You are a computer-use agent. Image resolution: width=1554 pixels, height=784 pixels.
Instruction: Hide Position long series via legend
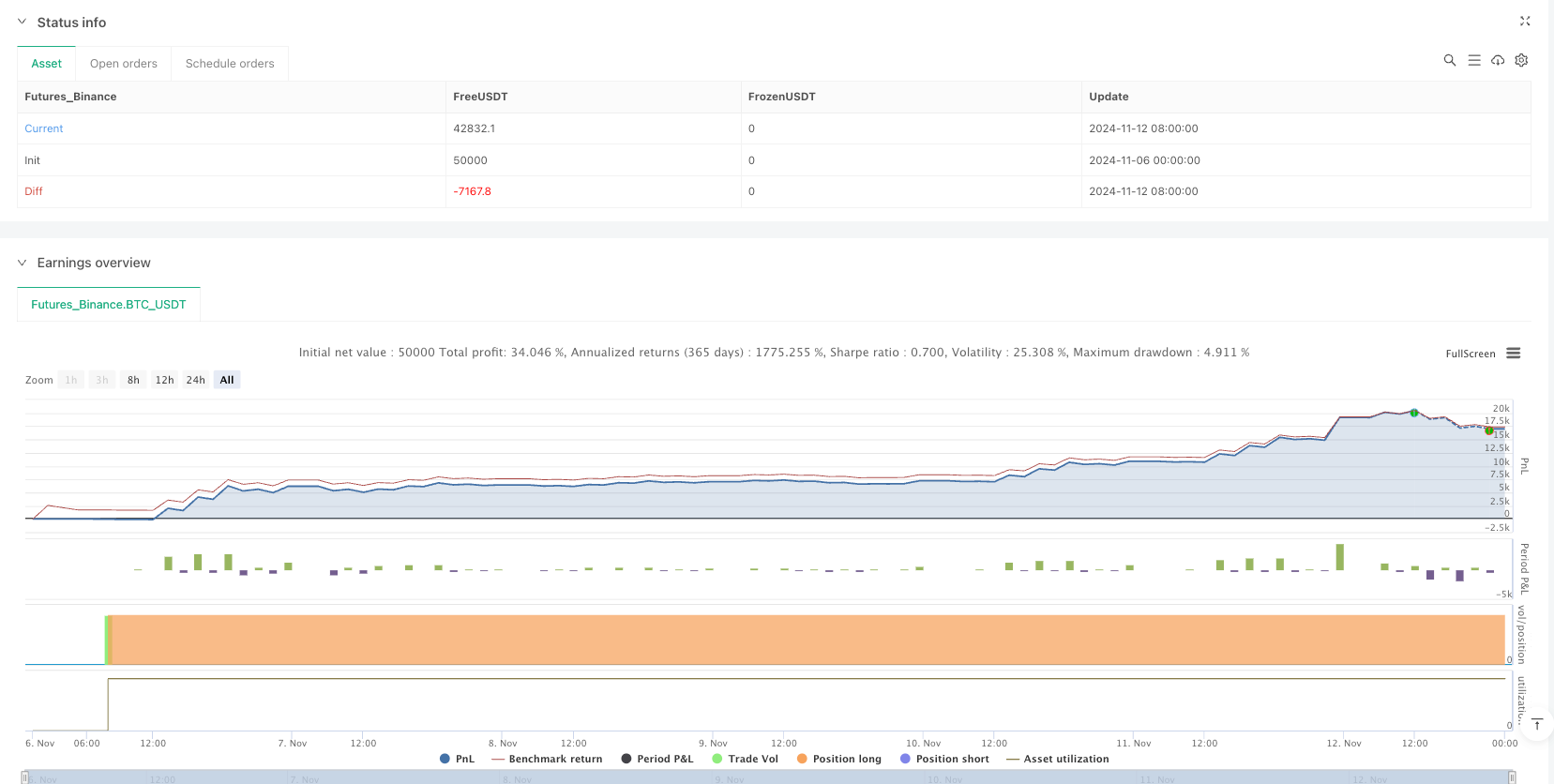(838, 759)
